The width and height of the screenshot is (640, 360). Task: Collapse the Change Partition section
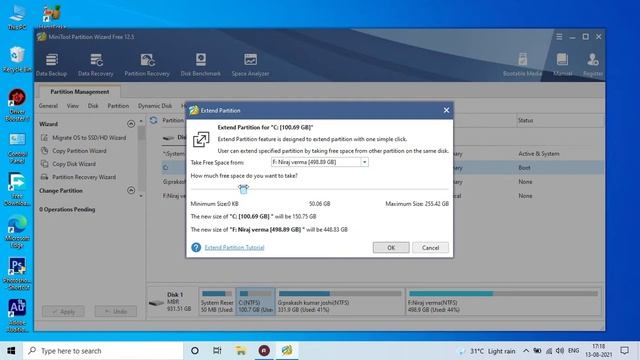coord(131,190)
